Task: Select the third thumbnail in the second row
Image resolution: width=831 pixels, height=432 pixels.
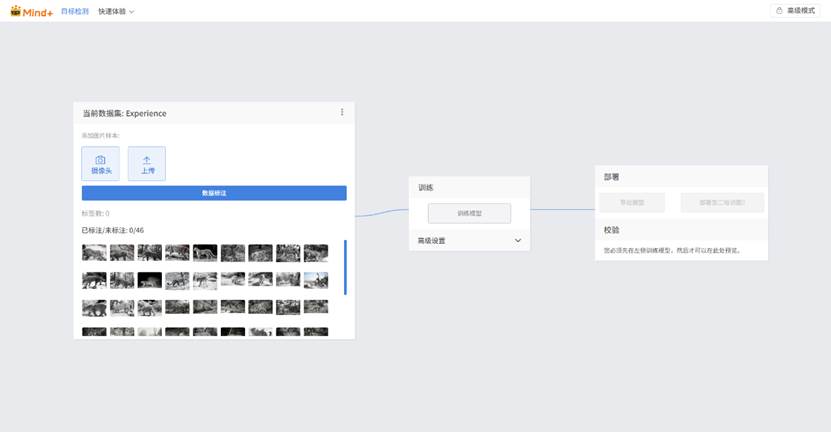Action: point(150,280)
